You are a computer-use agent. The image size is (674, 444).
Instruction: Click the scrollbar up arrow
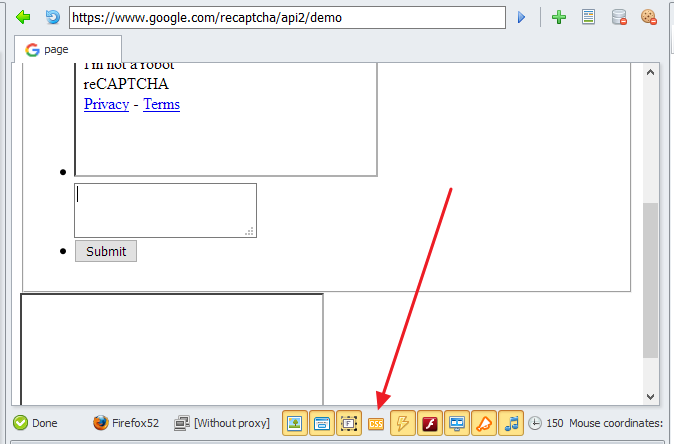point(650,72)
